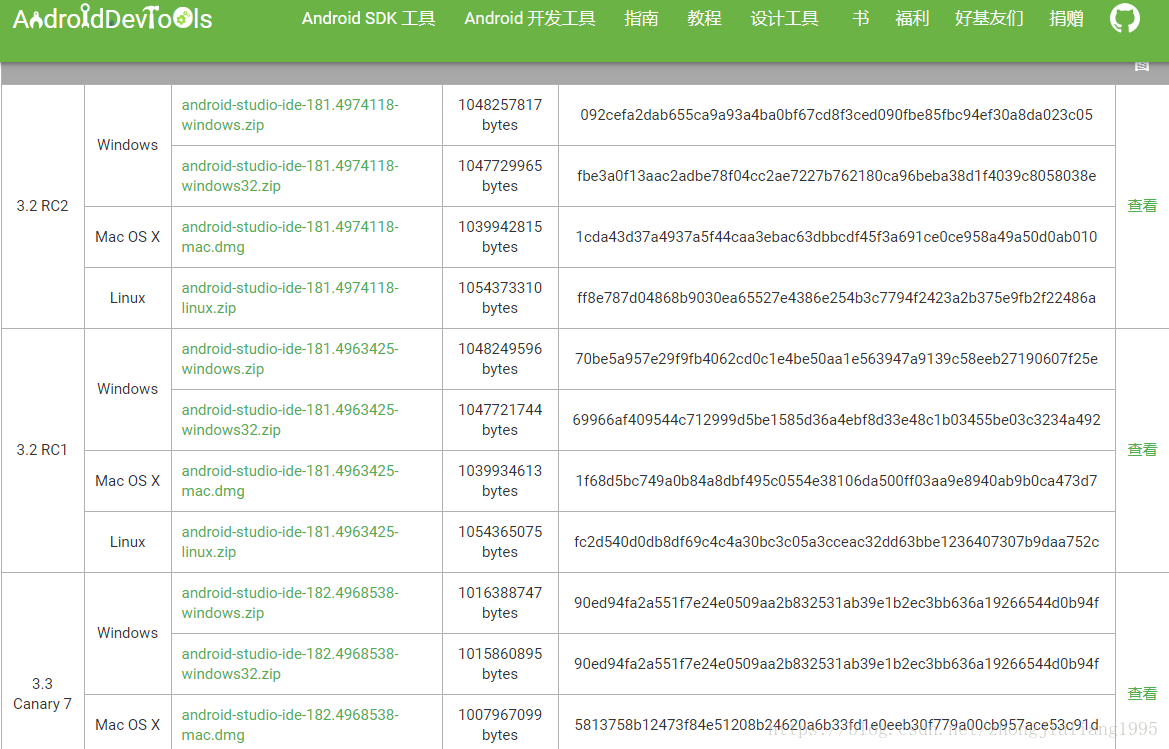
Task: Select the 3.2 RC2 version cell
Action: (42, 206)
